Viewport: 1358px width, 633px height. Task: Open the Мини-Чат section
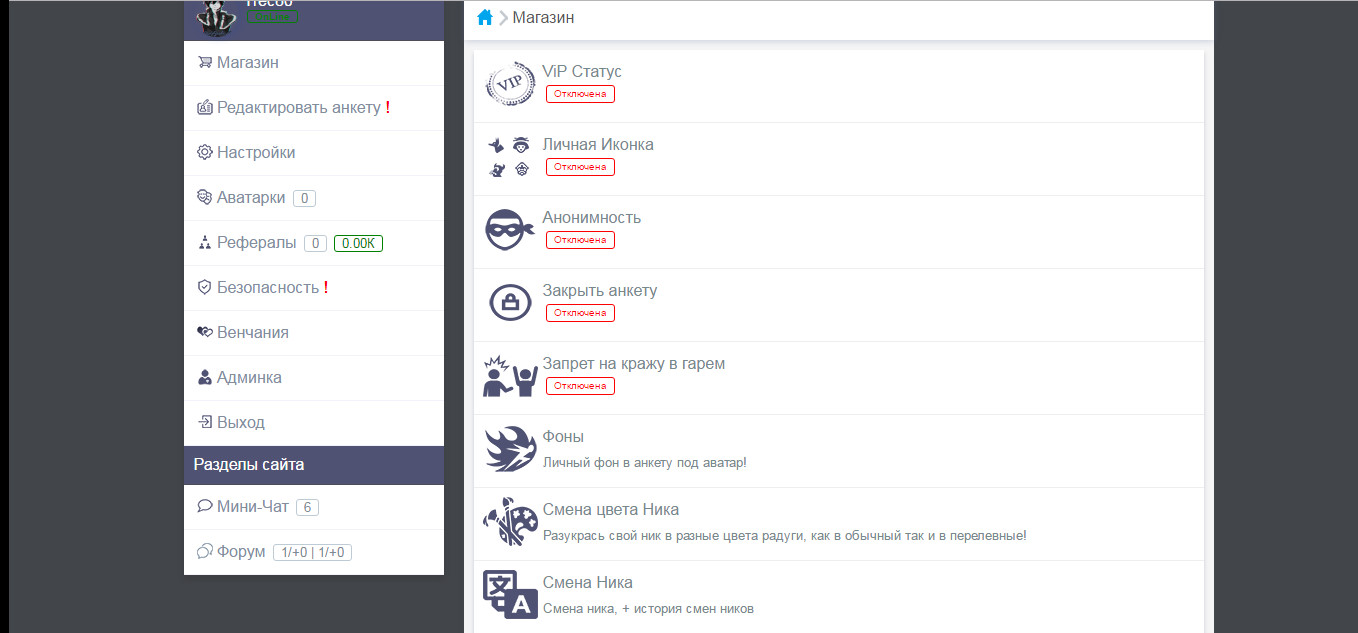[x=252, y=507]
